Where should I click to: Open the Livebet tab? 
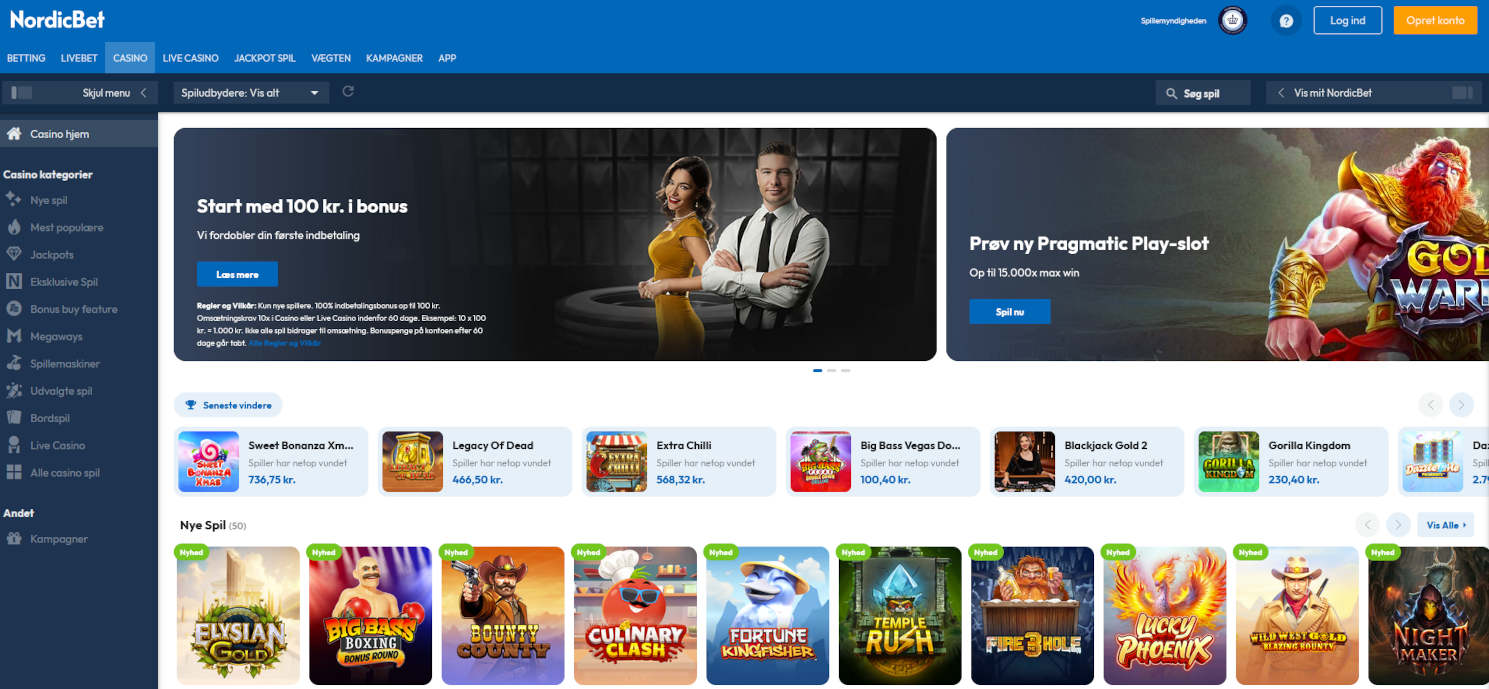[x=78, y=58]
